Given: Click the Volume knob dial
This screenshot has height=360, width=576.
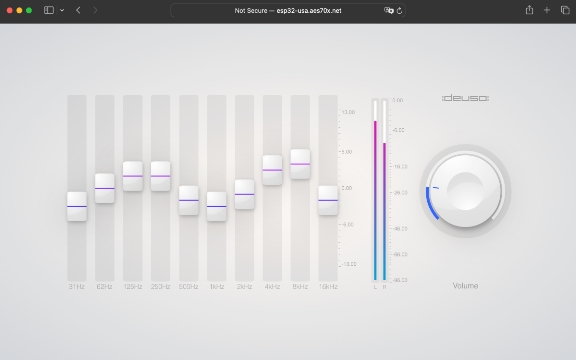Looking at the screenshot, I should coord(465,191).
